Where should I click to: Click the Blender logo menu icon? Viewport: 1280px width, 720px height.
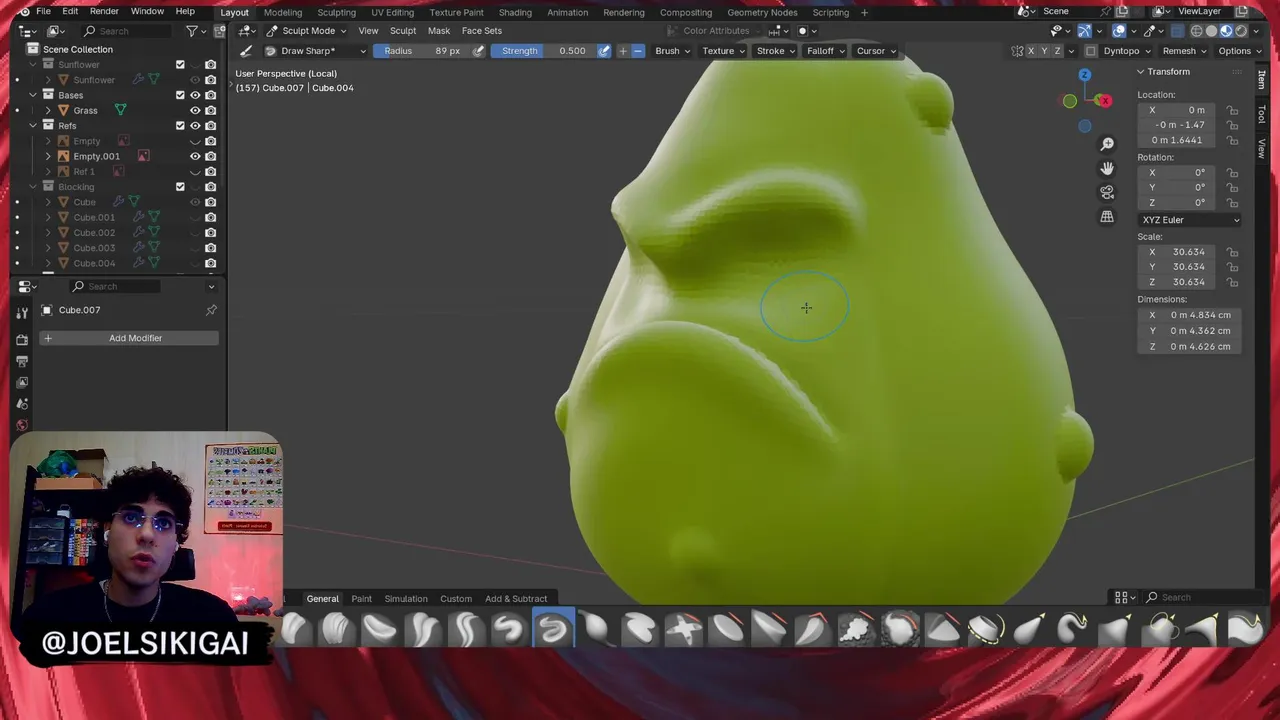pos(24,12)
